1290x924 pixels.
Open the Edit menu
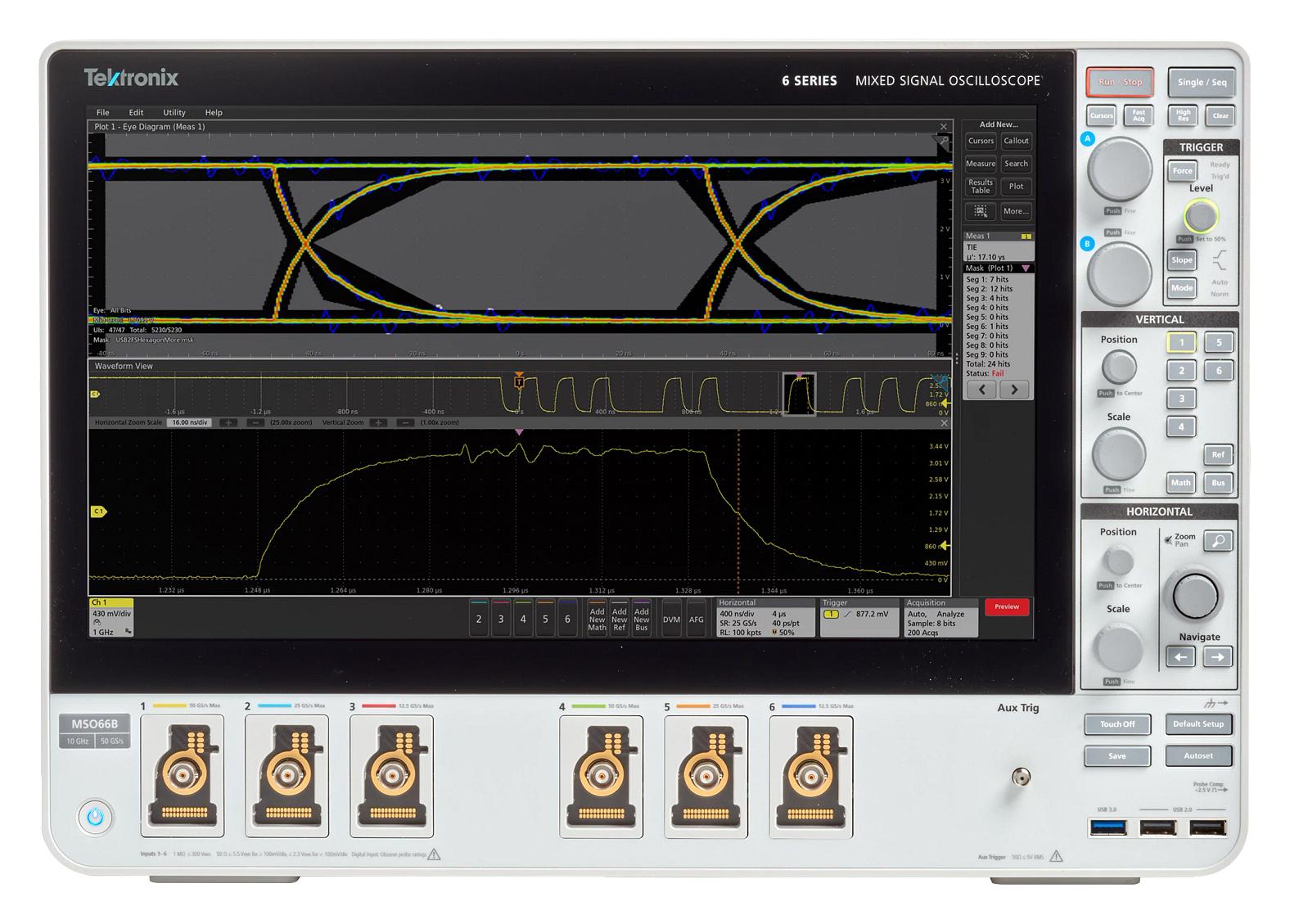(136, 112)
